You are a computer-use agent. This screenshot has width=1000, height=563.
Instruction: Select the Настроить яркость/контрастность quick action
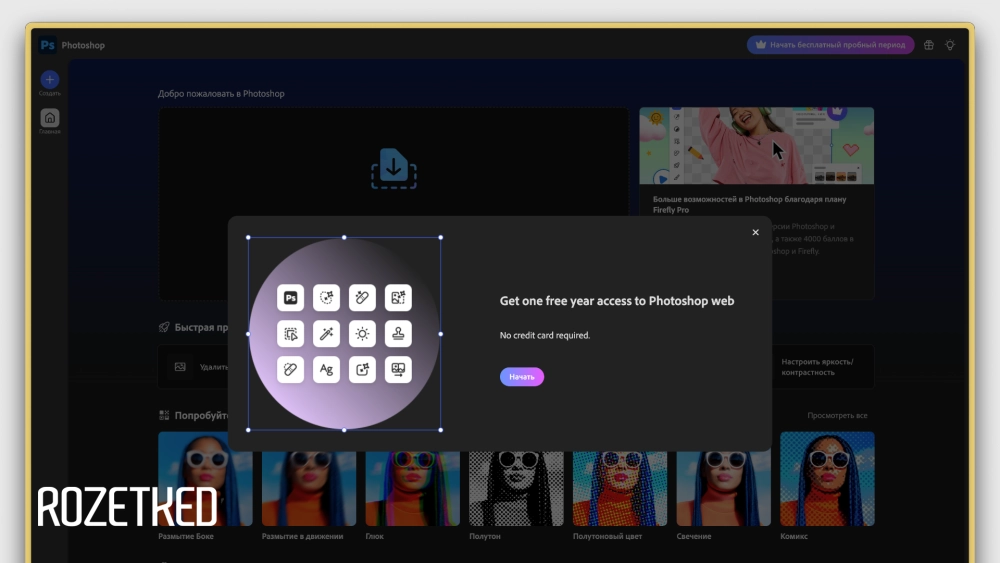[x=817, y=367]
